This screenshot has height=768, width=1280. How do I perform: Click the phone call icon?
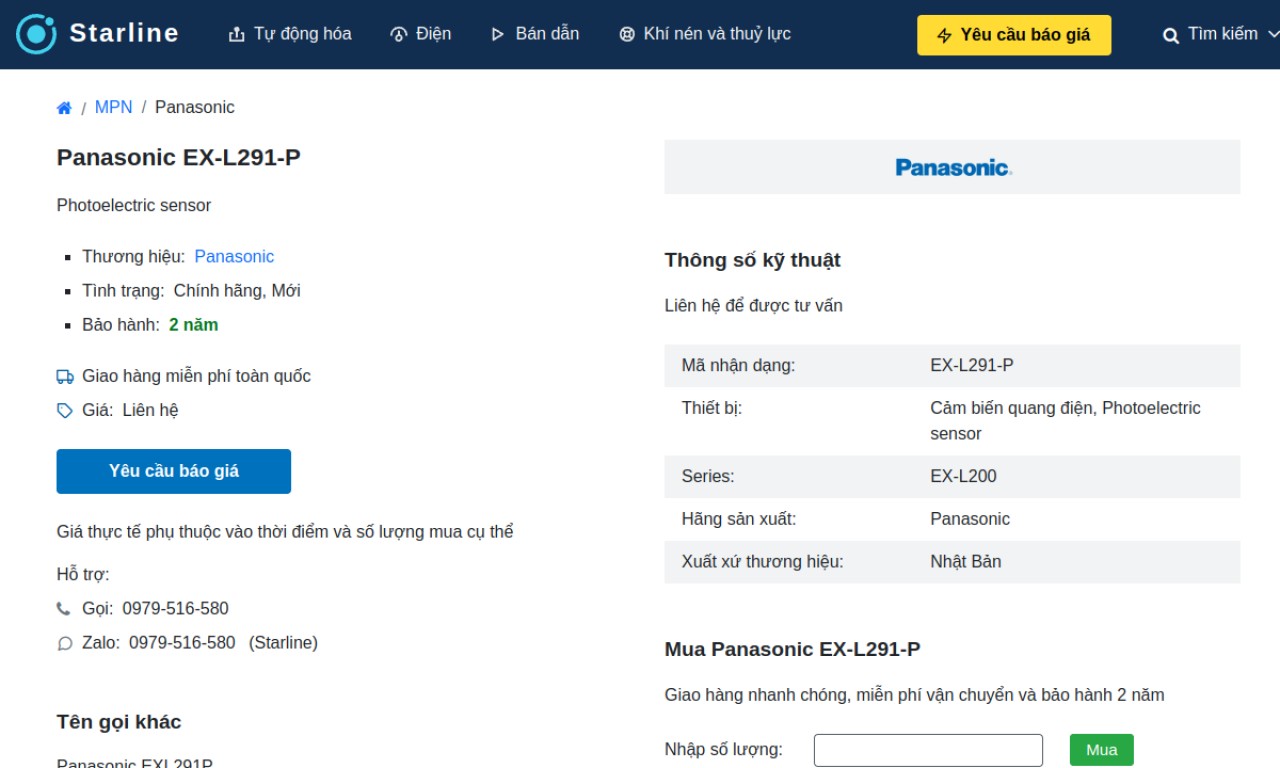point(64,609)
